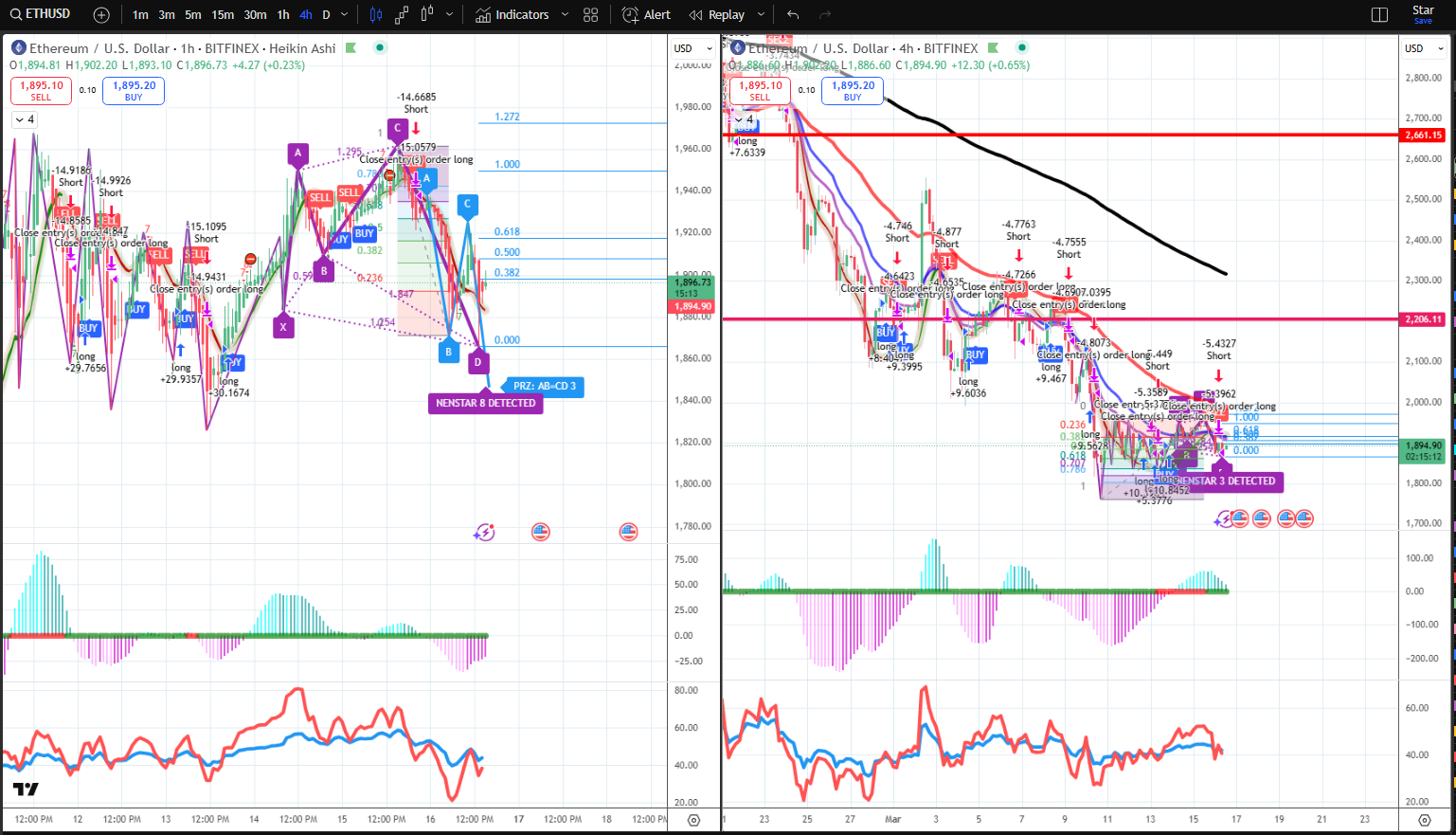
Task: Open indicator templates grid icon
Action: coord(591,15)
